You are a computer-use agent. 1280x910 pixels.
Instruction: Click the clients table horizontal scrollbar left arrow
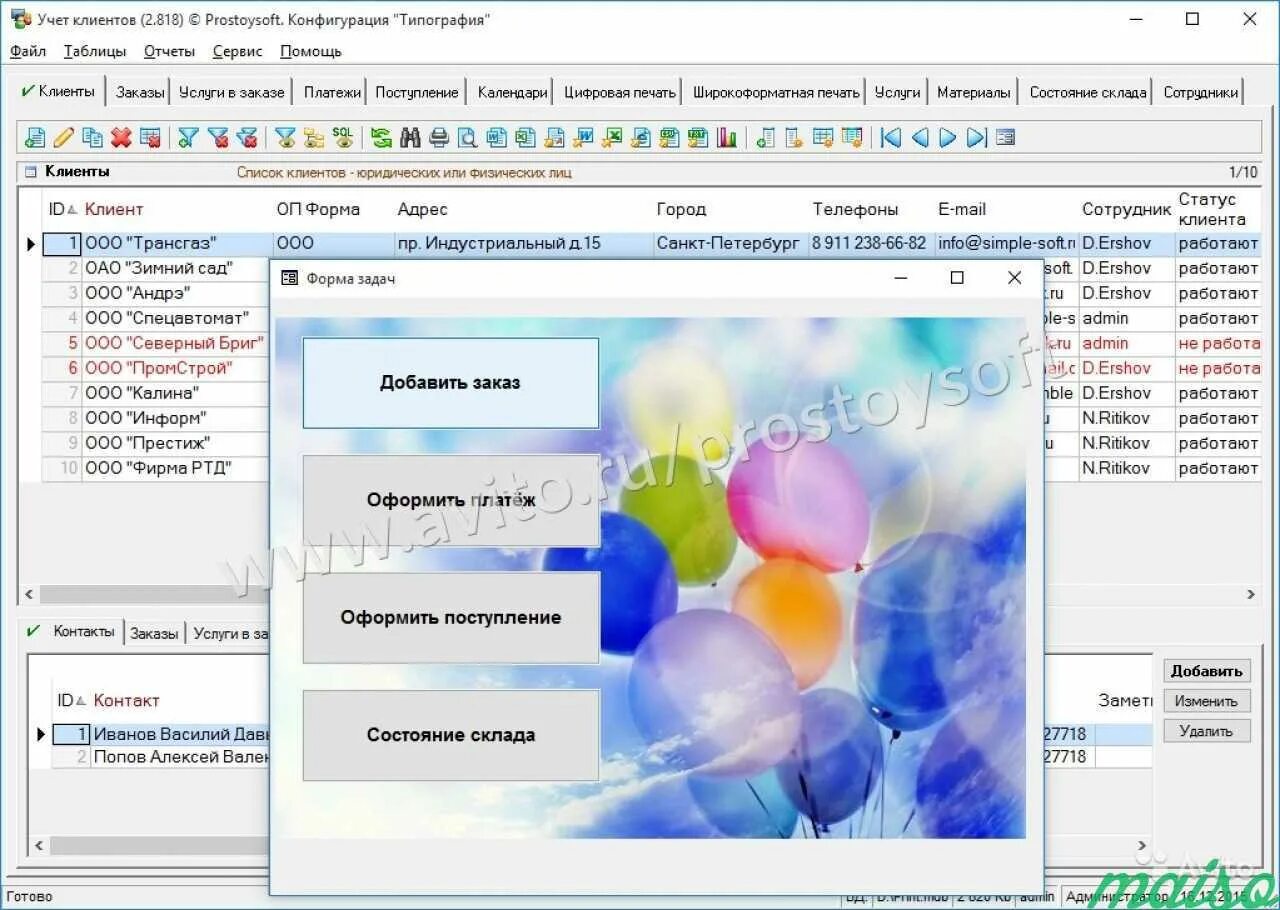(29, 594)
